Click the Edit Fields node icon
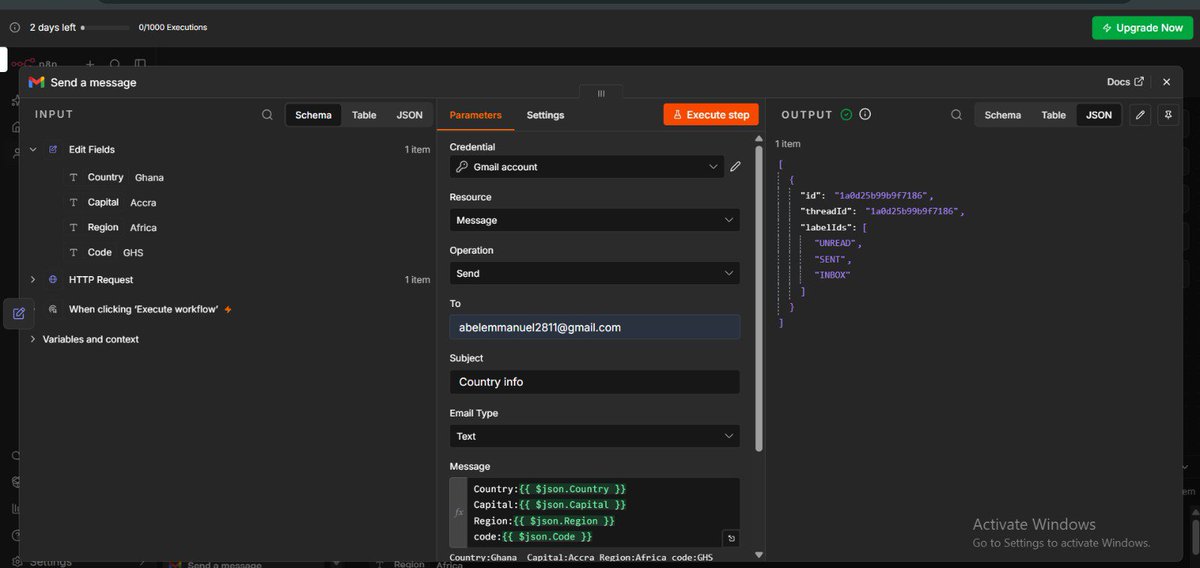This screenshot has height=568, width=1200. tap(53, 149)
